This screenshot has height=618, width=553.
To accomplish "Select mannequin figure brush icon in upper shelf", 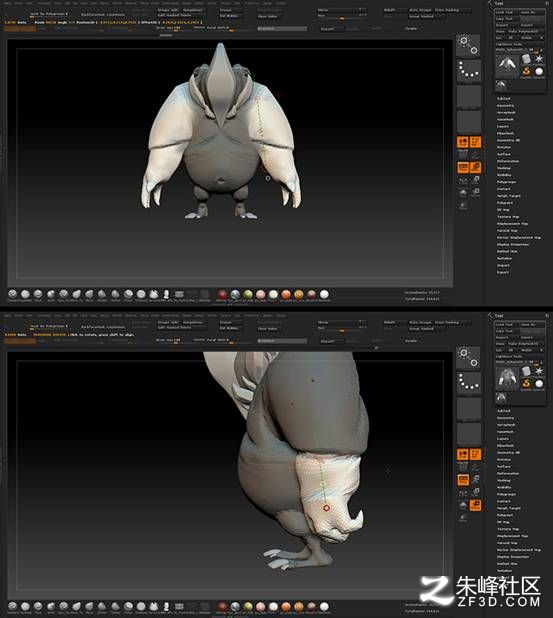I will [166, 294].
